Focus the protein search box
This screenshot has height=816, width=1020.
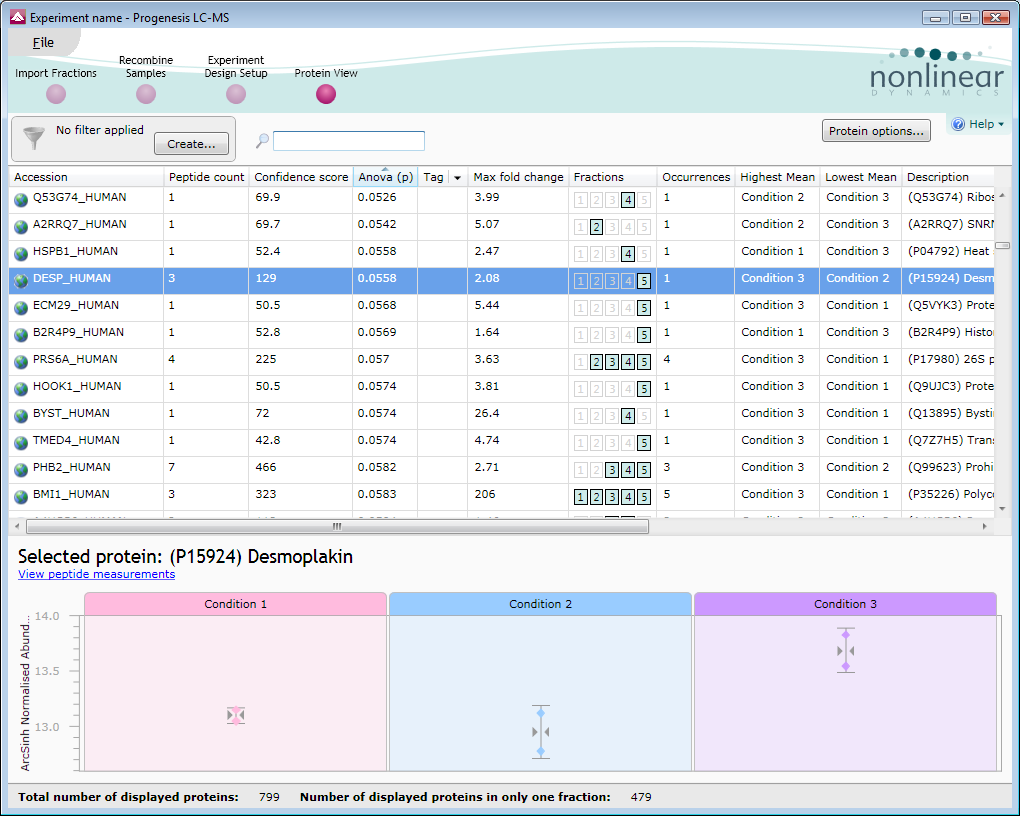(349, 141)
